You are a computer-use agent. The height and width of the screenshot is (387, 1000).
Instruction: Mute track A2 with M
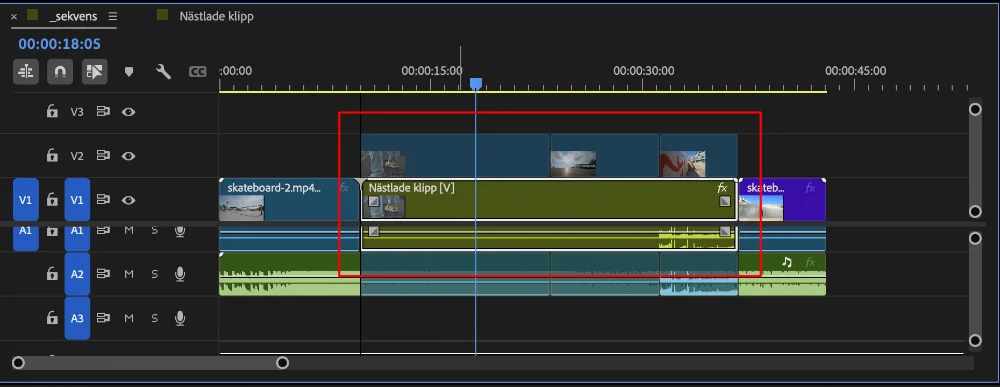click(129, 274)
